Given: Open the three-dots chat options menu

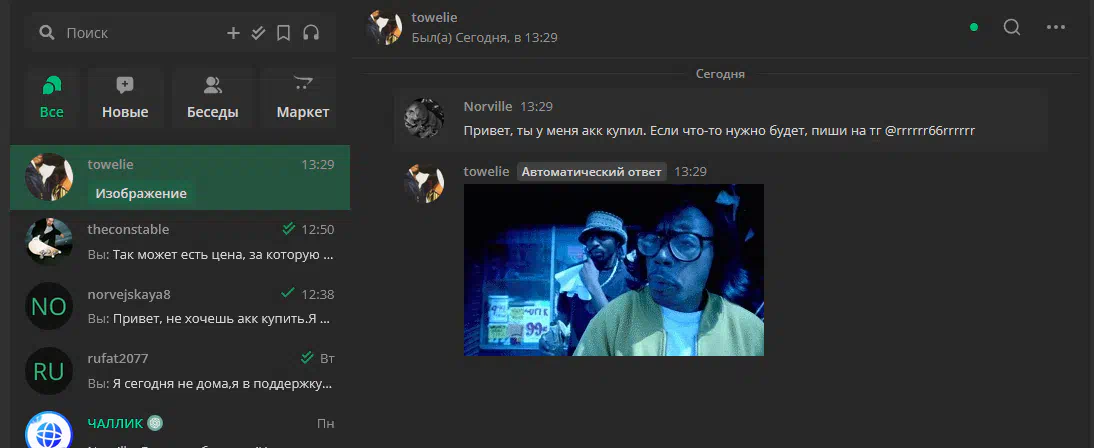Looking at the screenshot, I should [x=1056, y=27].
